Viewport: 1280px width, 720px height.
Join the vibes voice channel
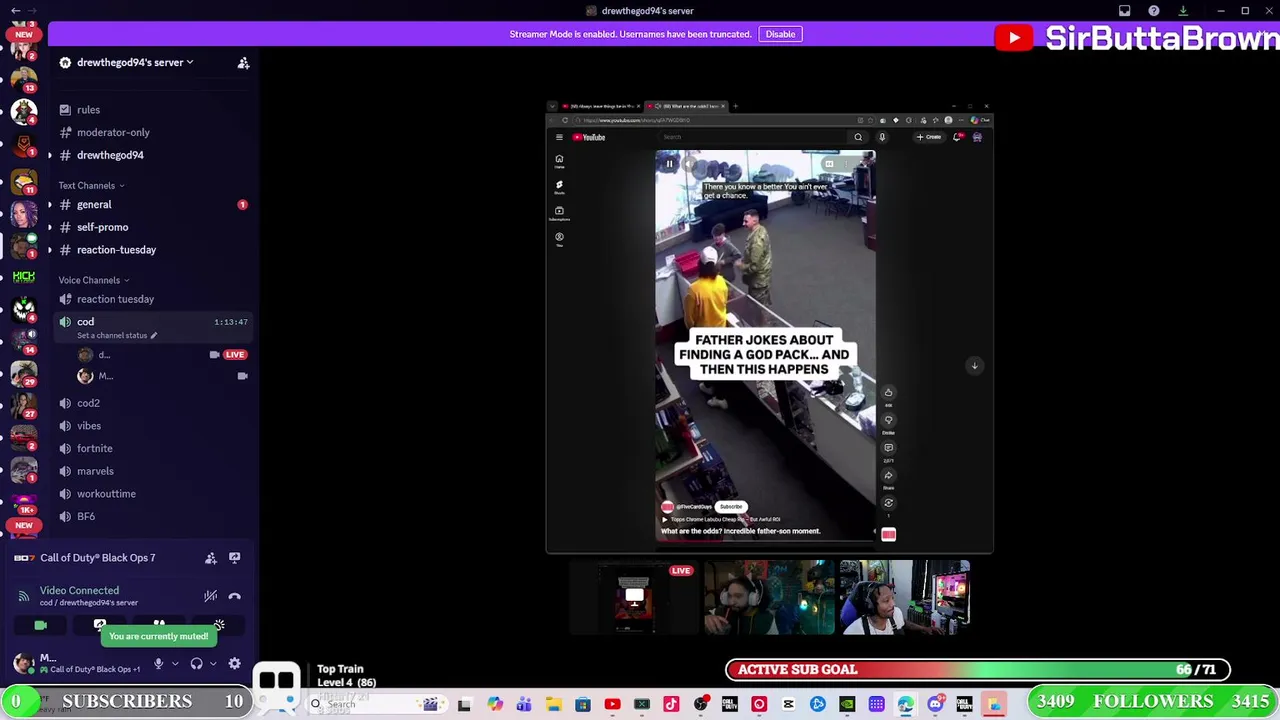click(x=89, y=426)
